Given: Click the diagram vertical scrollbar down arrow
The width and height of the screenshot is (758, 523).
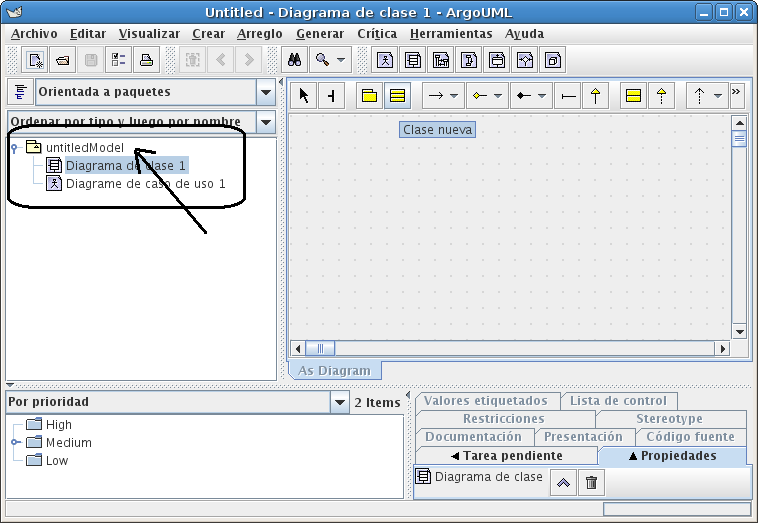Looking at the screenshot, I should click(x=739, y=332).
